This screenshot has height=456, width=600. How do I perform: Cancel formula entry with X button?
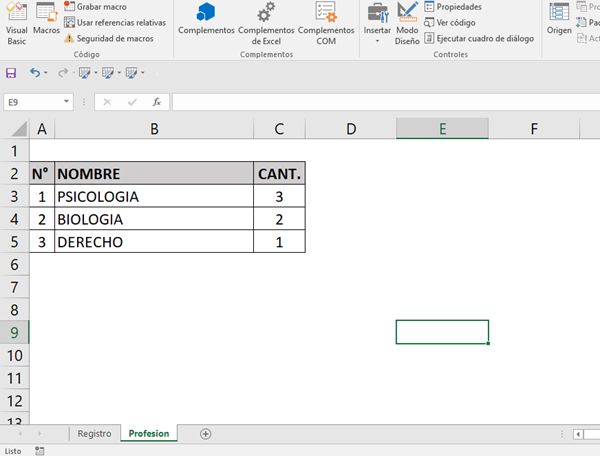(x=107, y=102)
